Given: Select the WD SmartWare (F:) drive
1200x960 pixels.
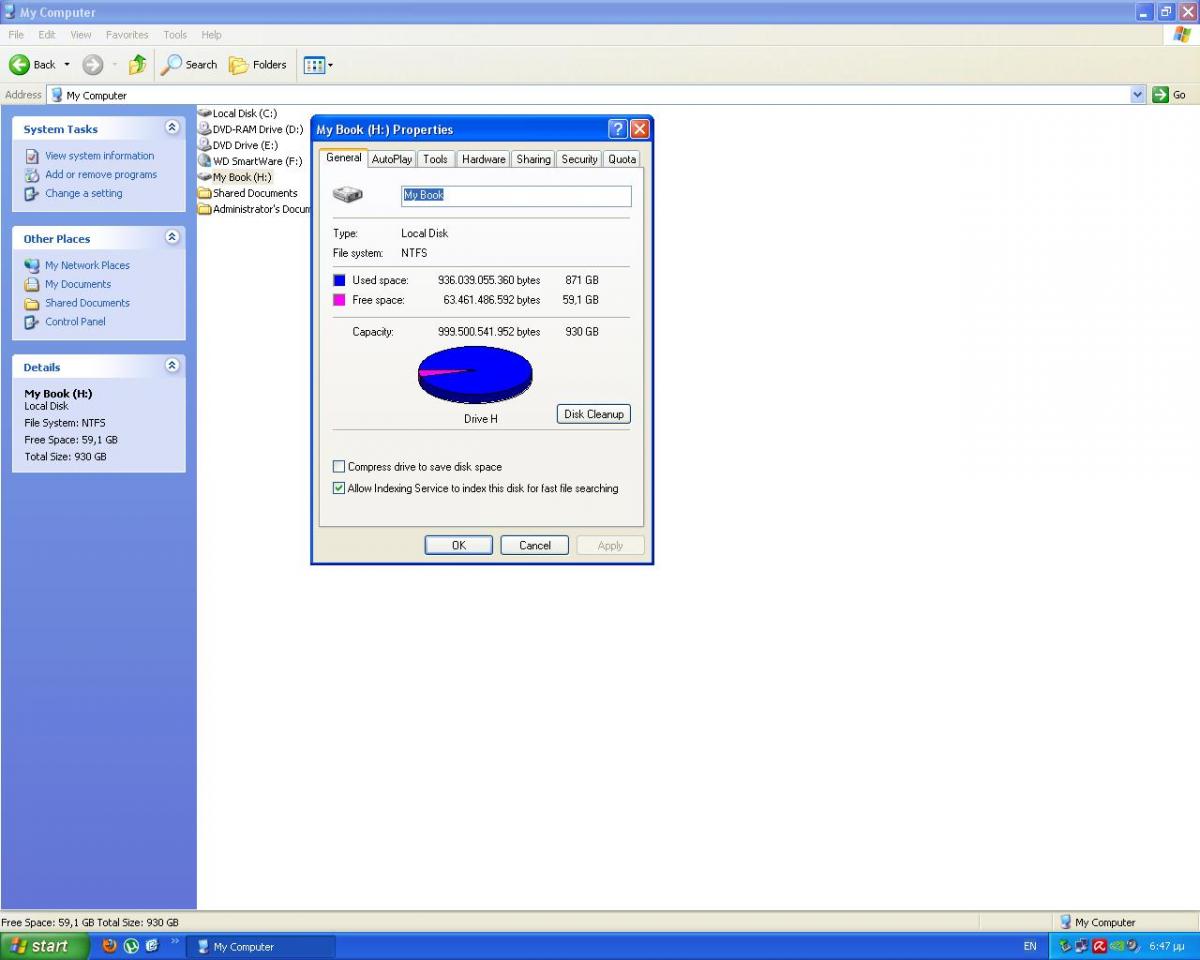Looking at the screenshot, I should pyautogui.click(x=250, y=161).
